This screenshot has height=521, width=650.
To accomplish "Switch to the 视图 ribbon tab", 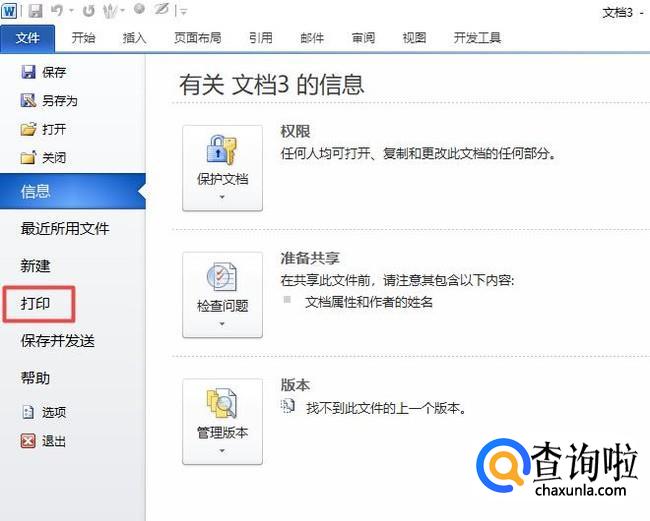I will click(x=414, y=38).
